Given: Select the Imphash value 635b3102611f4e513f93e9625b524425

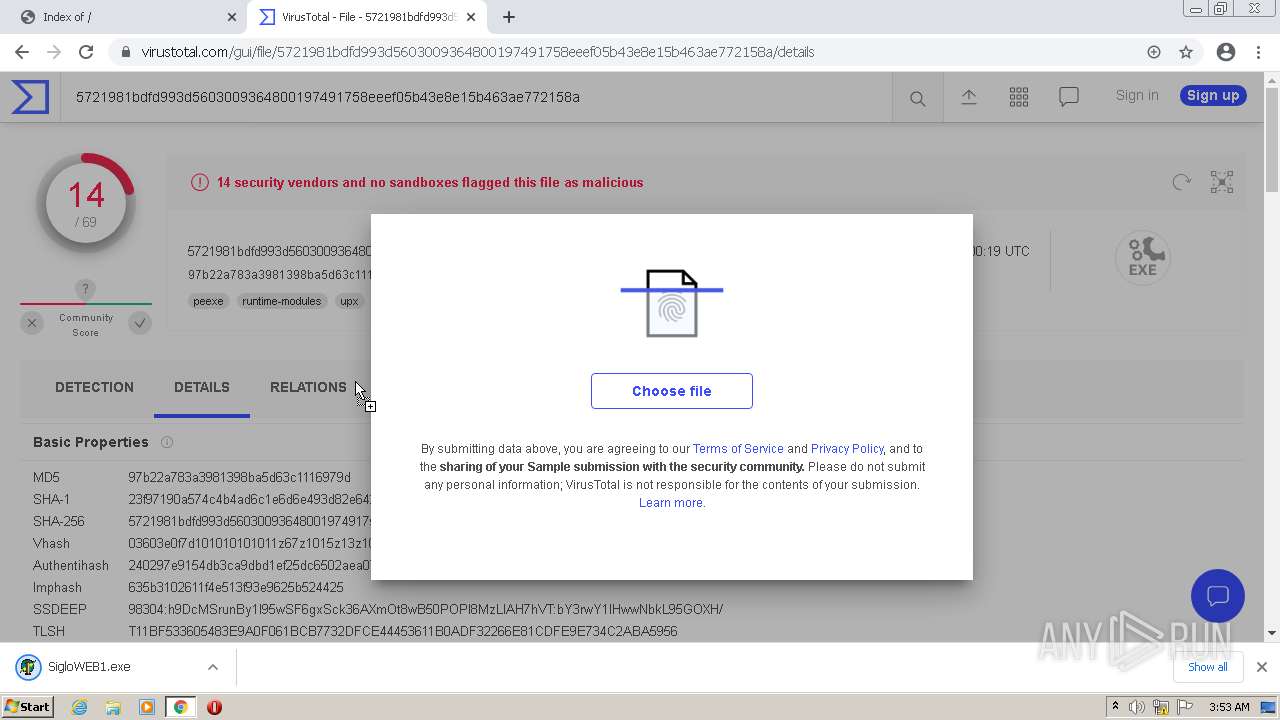Looking at the screenshot, I should pos(236,587).
